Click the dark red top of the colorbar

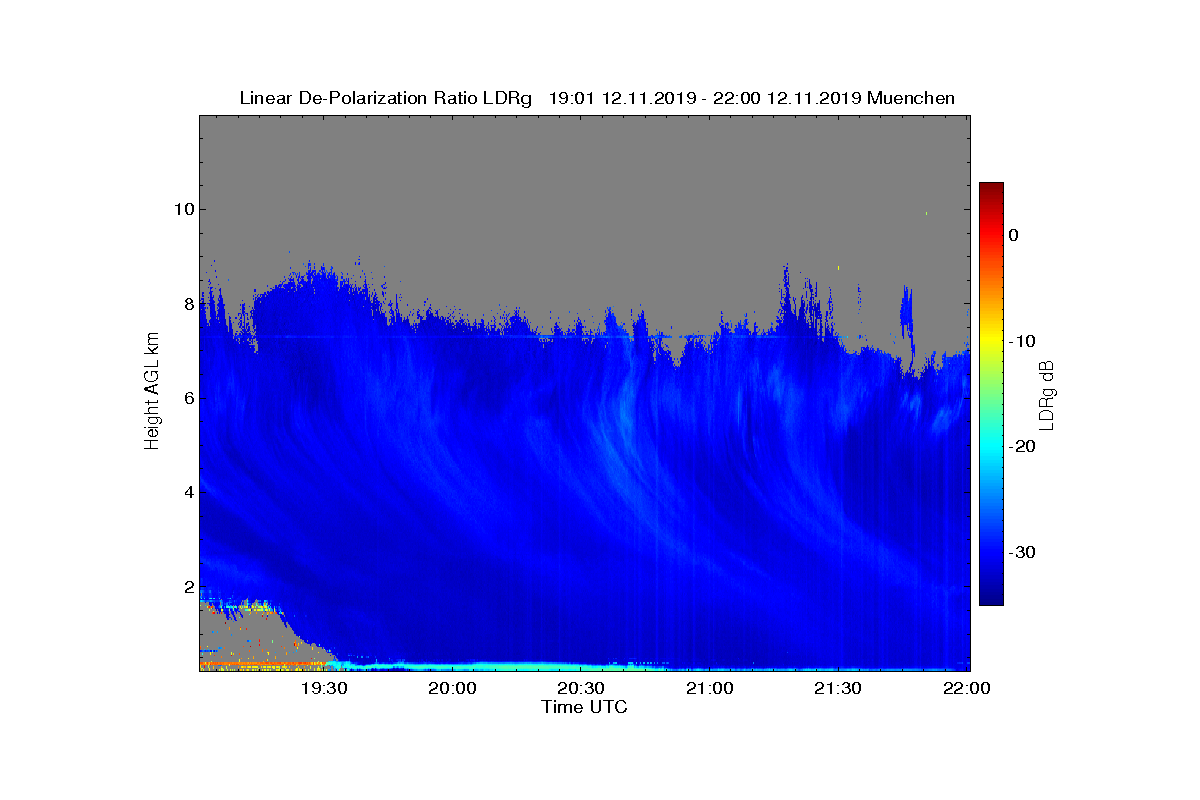click(x=991, y=190)
